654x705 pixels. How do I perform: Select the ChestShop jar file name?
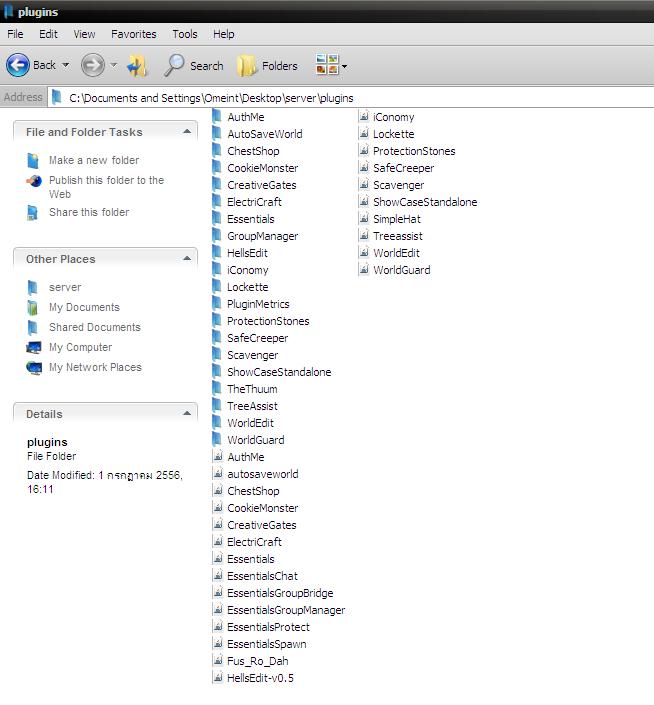click(x=254, y=491)
